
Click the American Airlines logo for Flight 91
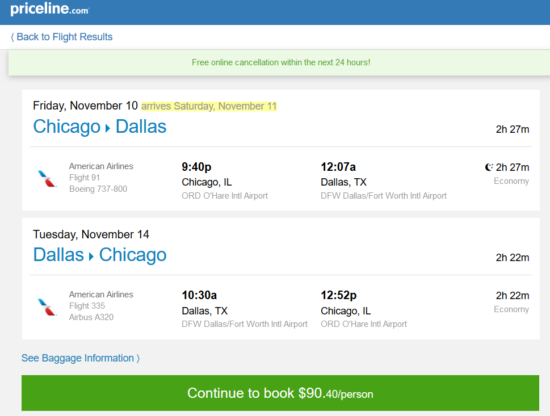(47, 178)
